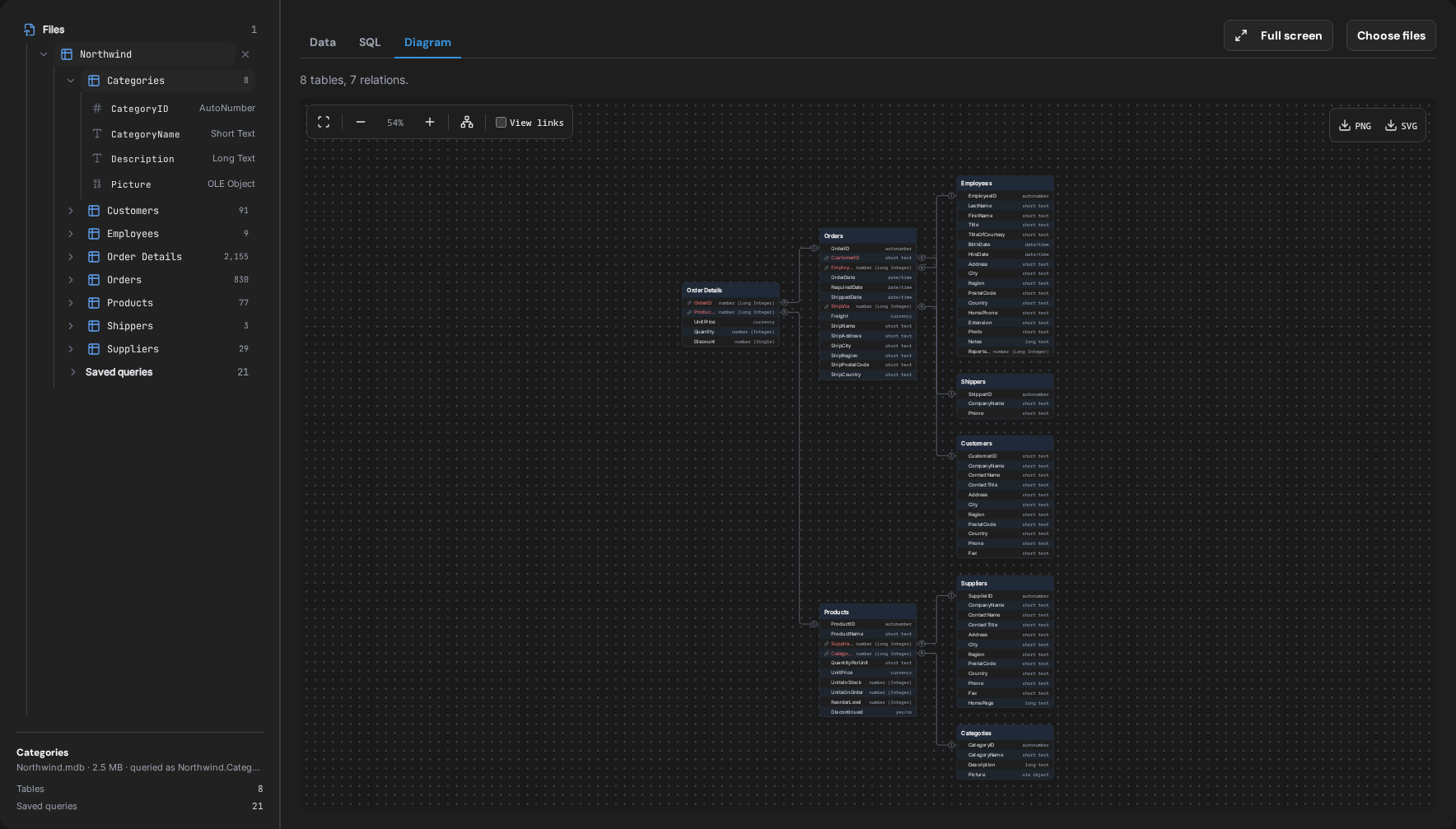This screenshot has height=829, width=1456.
Task: Zoom out the diagram with minus
Action: click(x=360, y=122)
